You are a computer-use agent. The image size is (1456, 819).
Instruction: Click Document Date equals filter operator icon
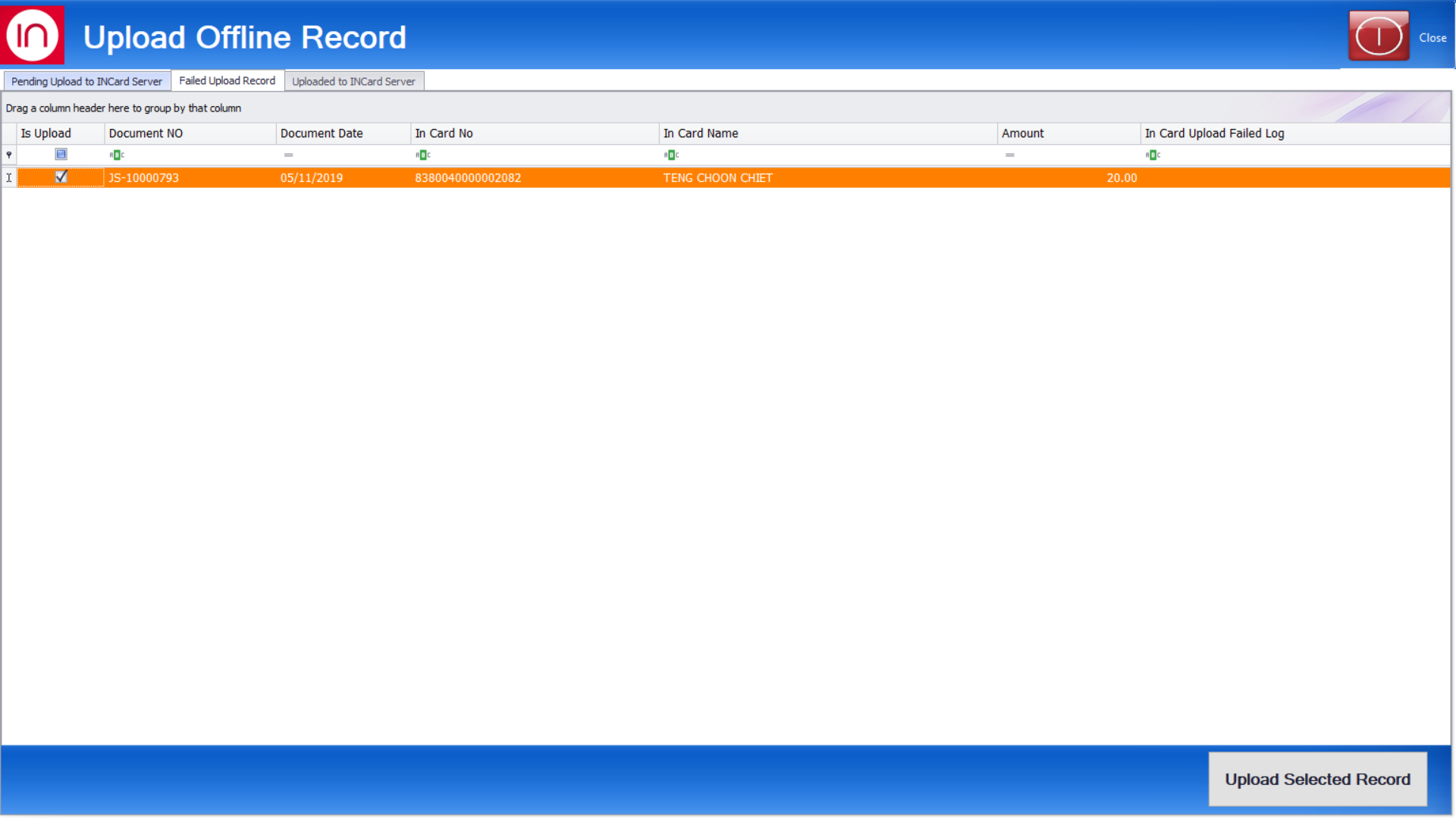[288, 155]
